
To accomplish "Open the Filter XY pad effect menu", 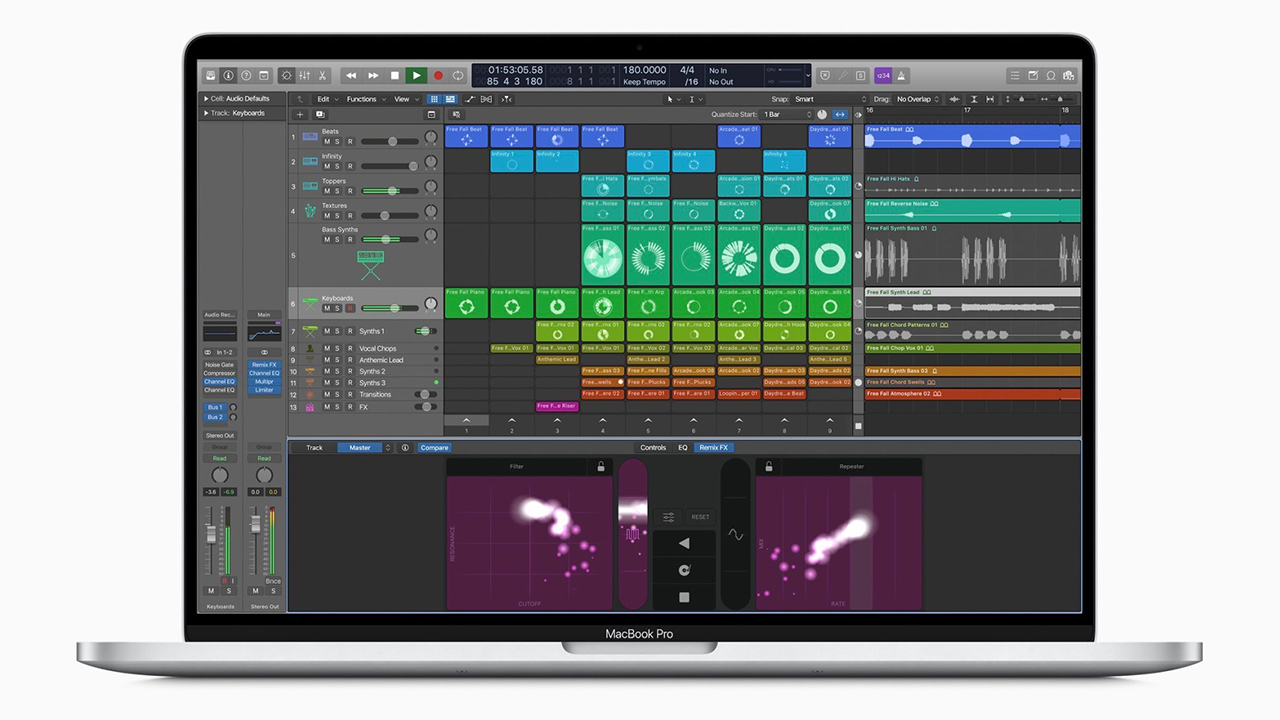I will point(516,466).
